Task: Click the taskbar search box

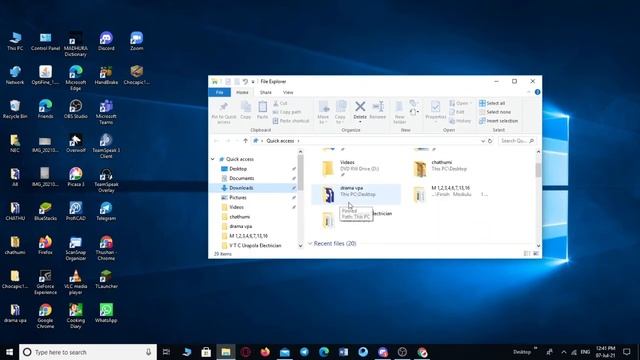Action: click(x=88, y=352)
